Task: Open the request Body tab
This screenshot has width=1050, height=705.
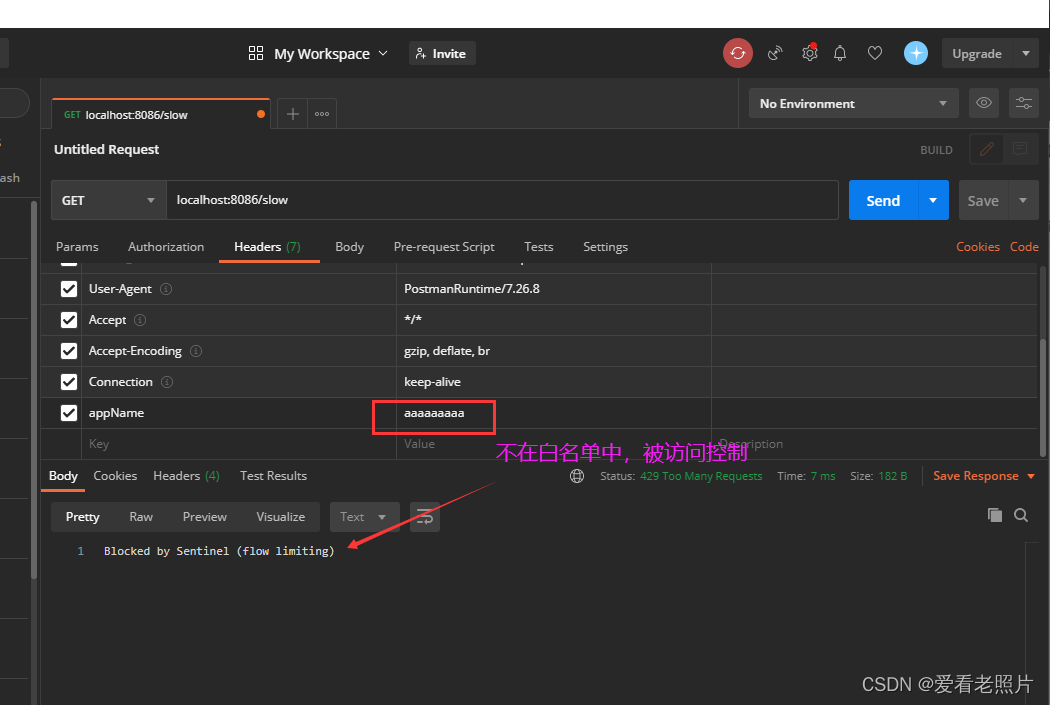Action: click(350, 247)
